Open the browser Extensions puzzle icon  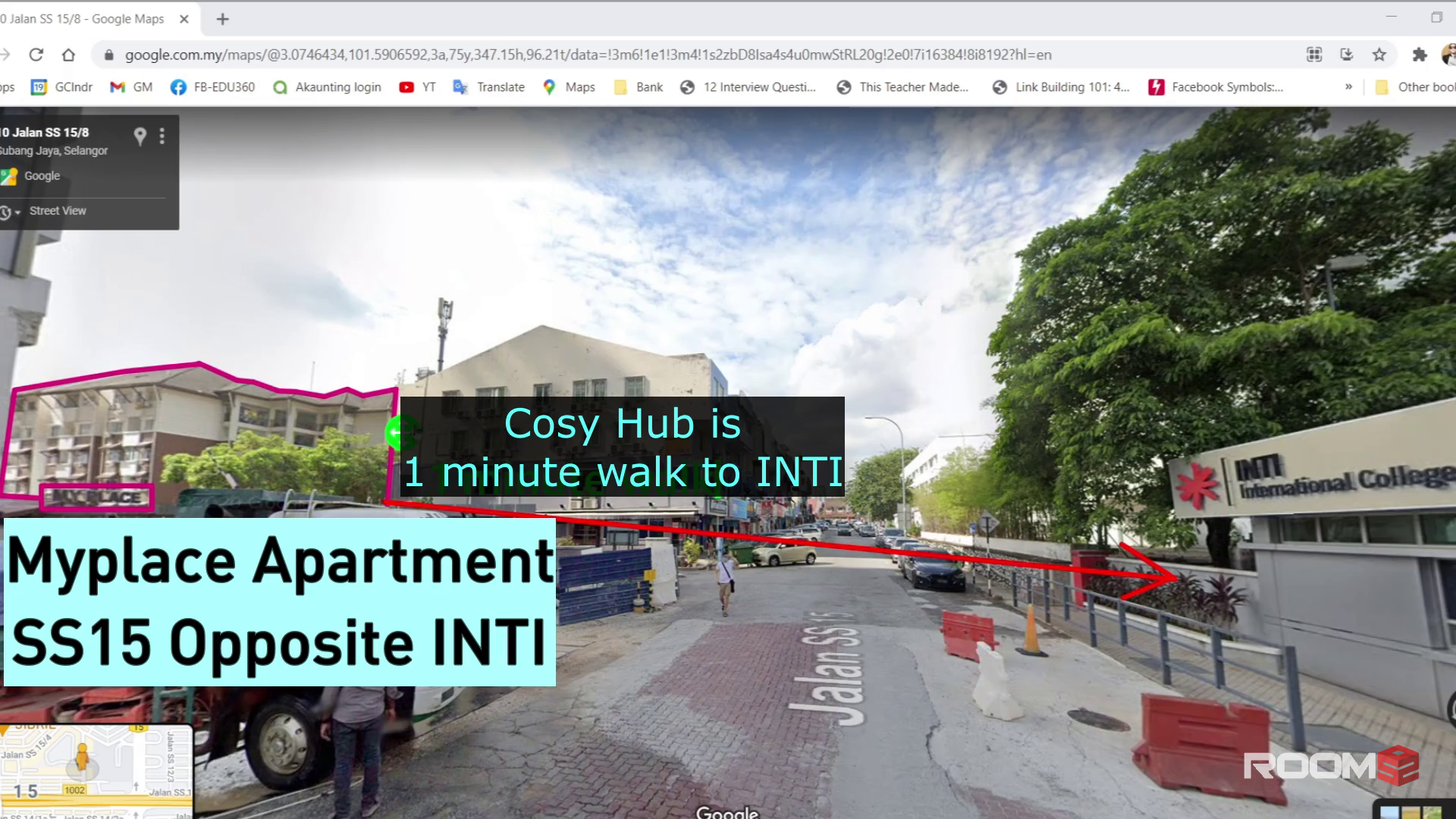click(1420, 55)
